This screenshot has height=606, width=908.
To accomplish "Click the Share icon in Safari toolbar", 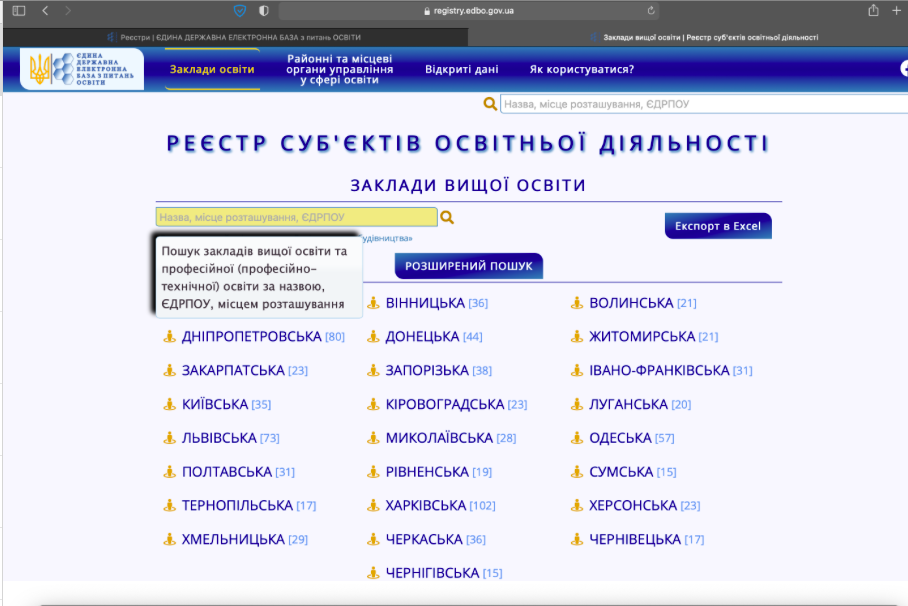I will coord(873,10).
